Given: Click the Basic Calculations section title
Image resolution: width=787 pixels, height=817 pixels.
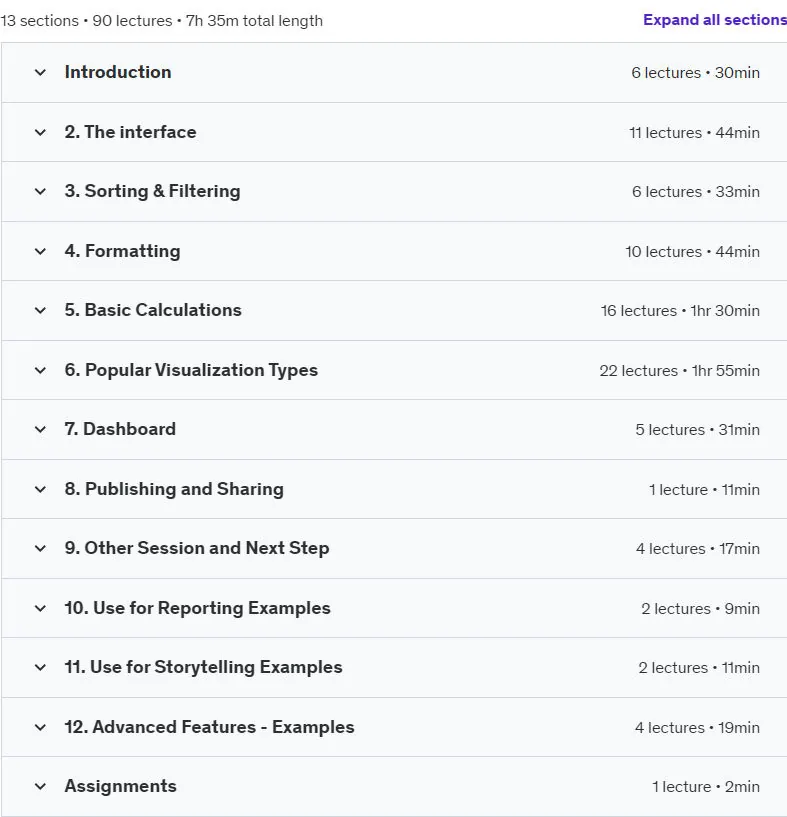Looking at the screenshot, I should tap(153, 310).
